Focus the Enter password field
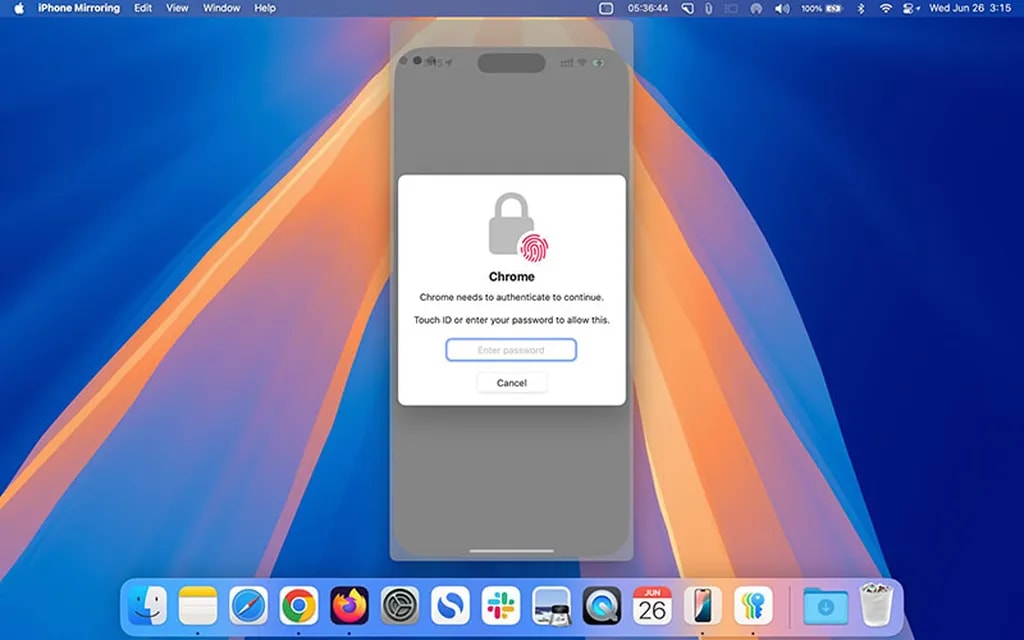The height and width of the screenshot is (640, 1024). point(511,350)
